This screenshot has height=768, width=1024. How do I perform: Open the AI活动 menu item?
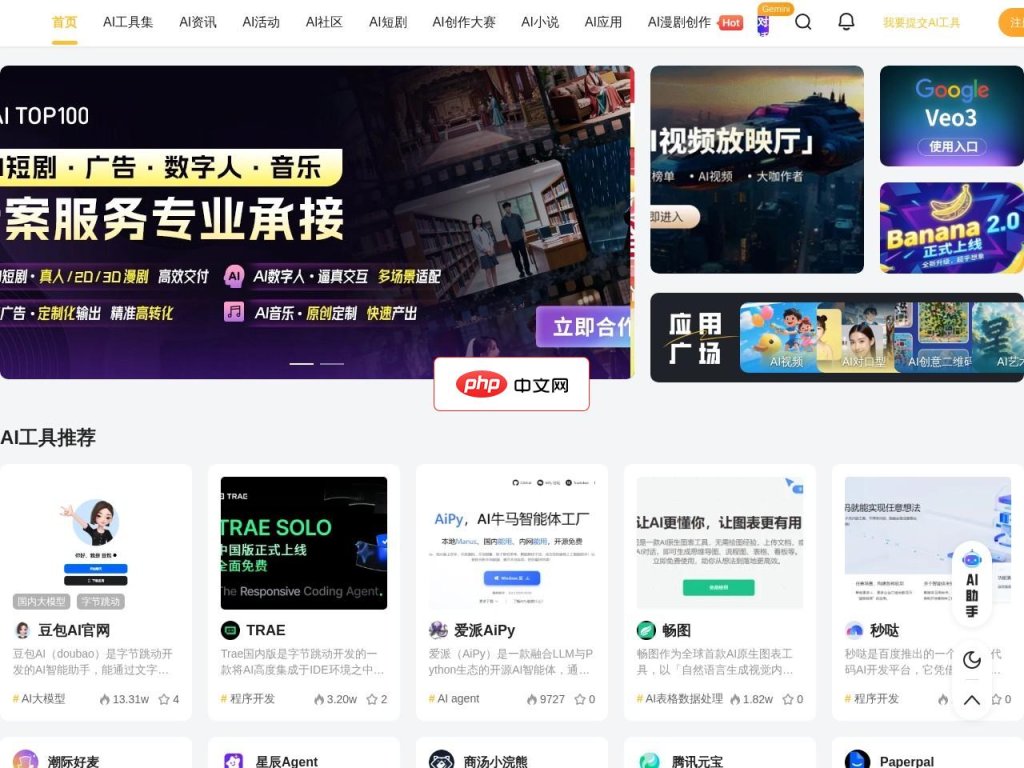pos(261,22)
